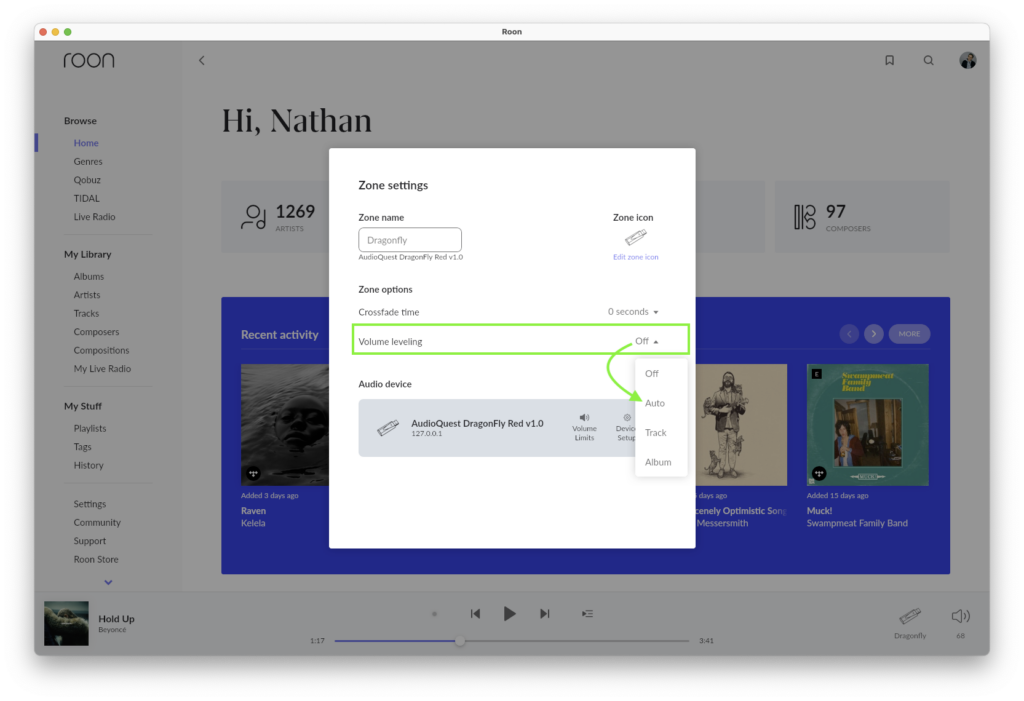The height and width of the screenshot is (701, 1024).
Task: Click the Hold Up track title
Action: [x=116, y=619]
